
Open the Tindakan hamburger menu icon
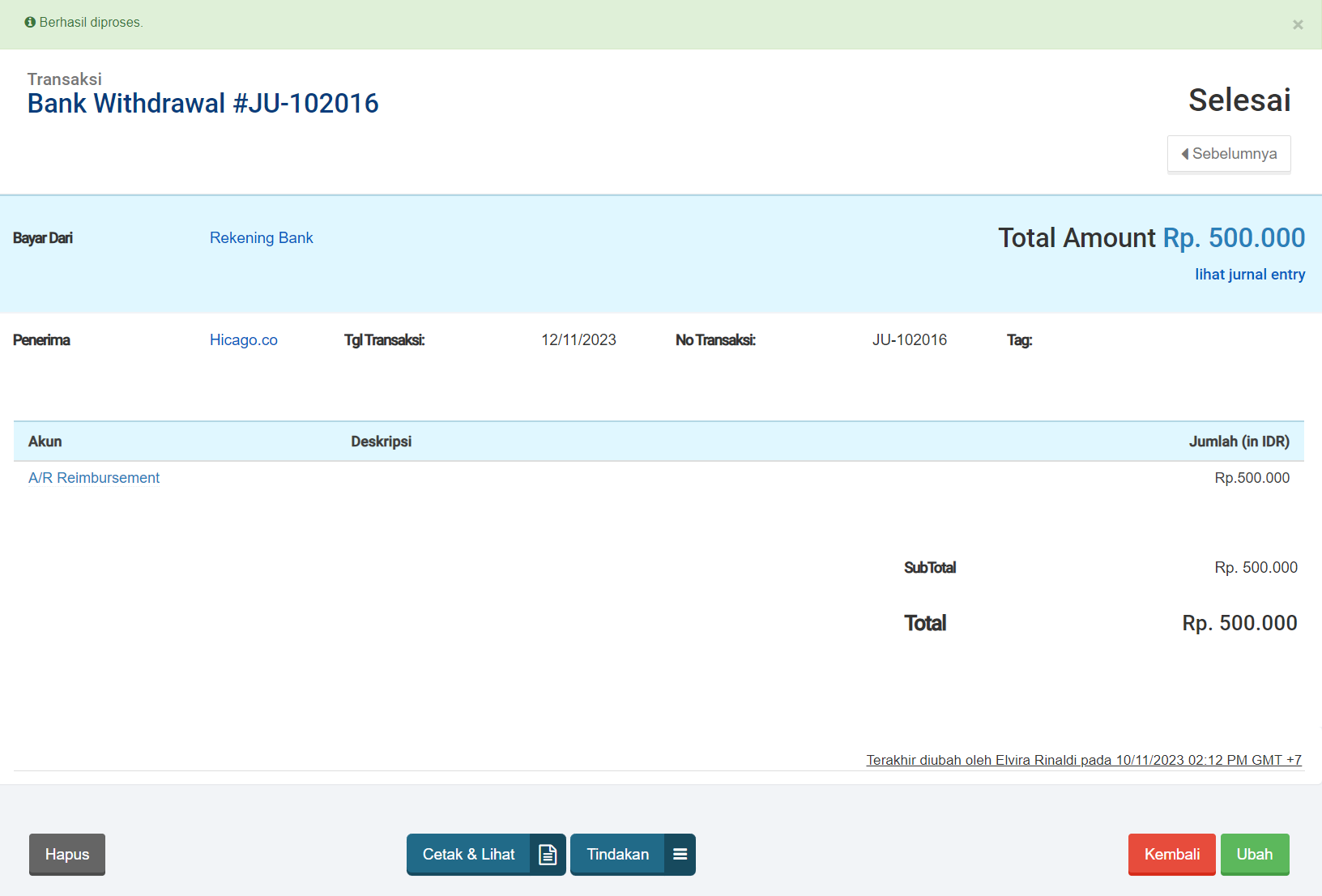(680, 855)
